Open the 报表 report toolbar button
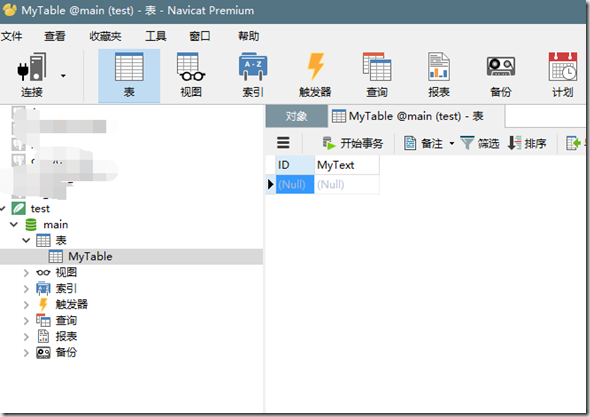The width and height of the screenshot is (590, 417). (439, 76)
